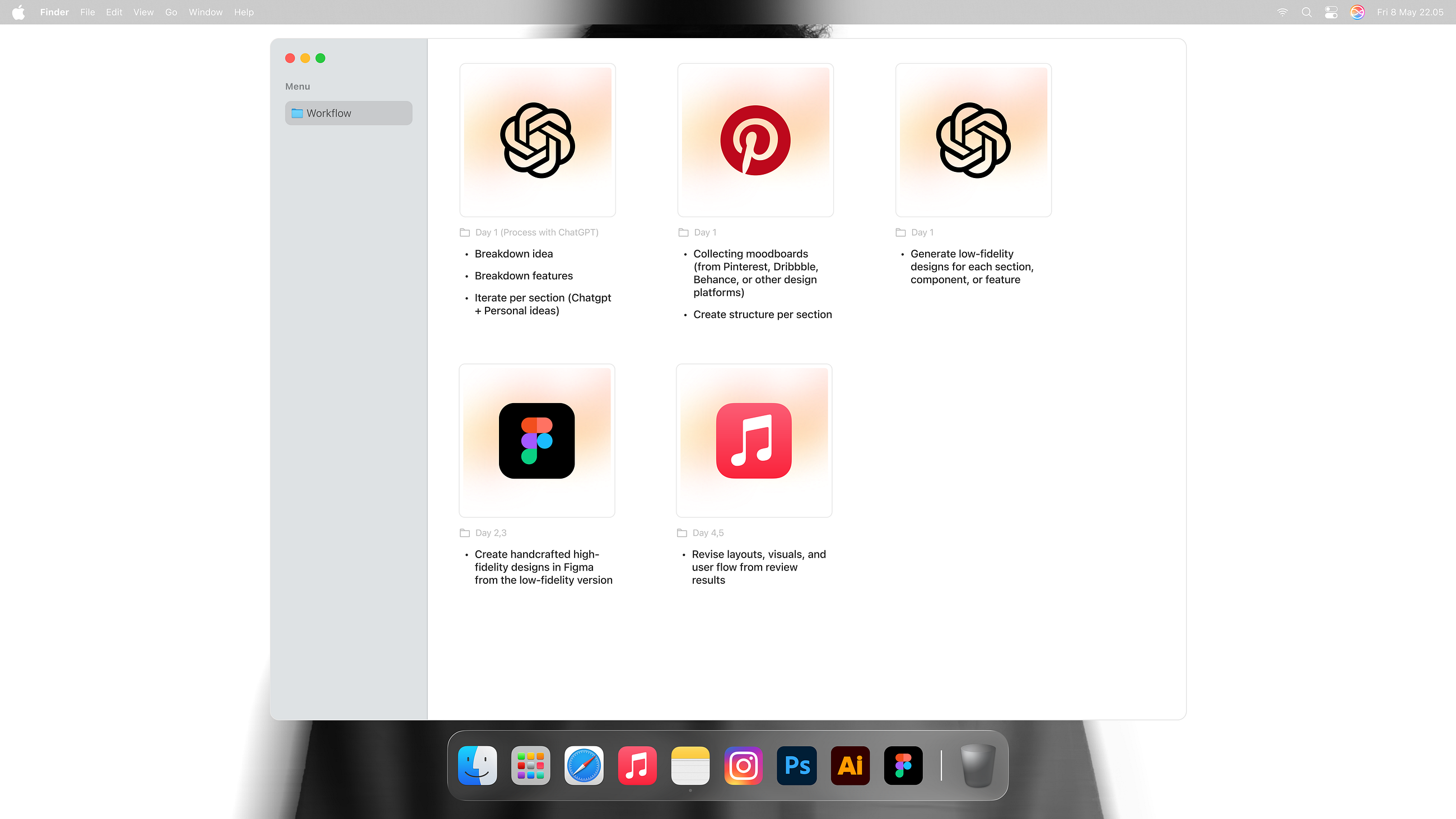The image size is (1456, 819).
Task: Click Iterate per section bullet text
Action: click(x=543, y=304)
